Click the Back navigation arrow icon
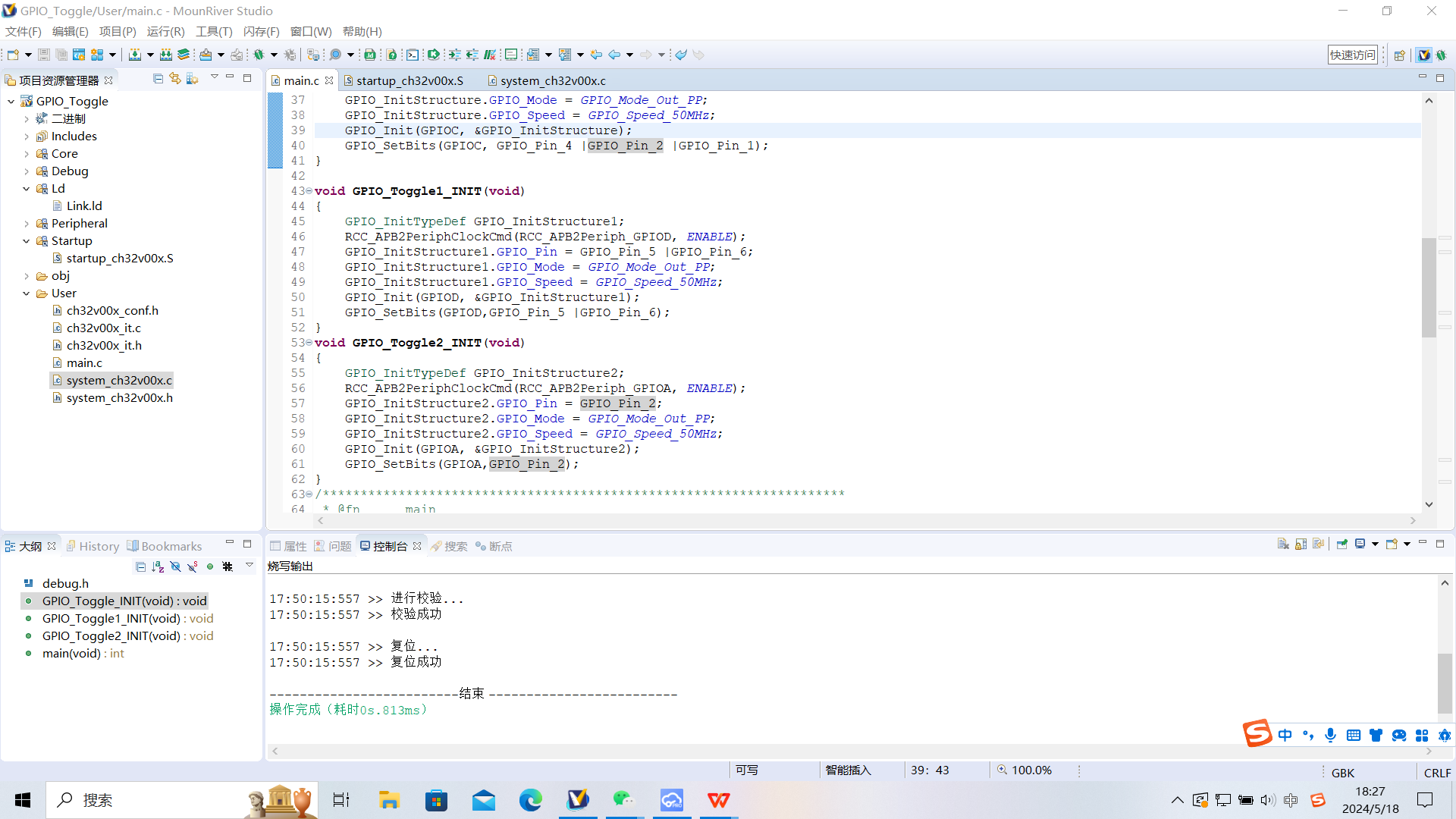Screen dimensions: 1456x819 tap(614, 55)
